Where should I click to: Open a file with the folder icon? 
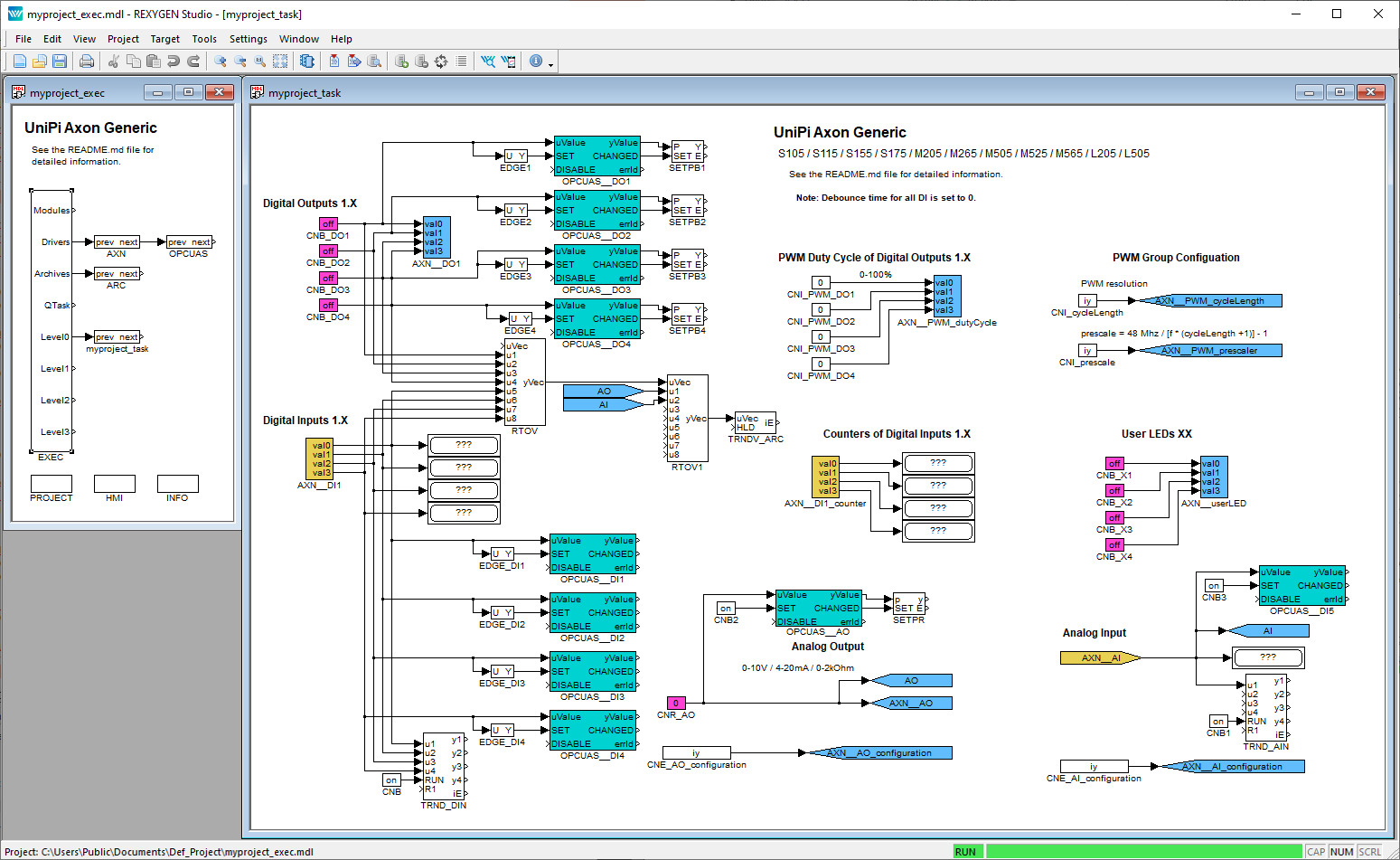[x=40, y=61]
